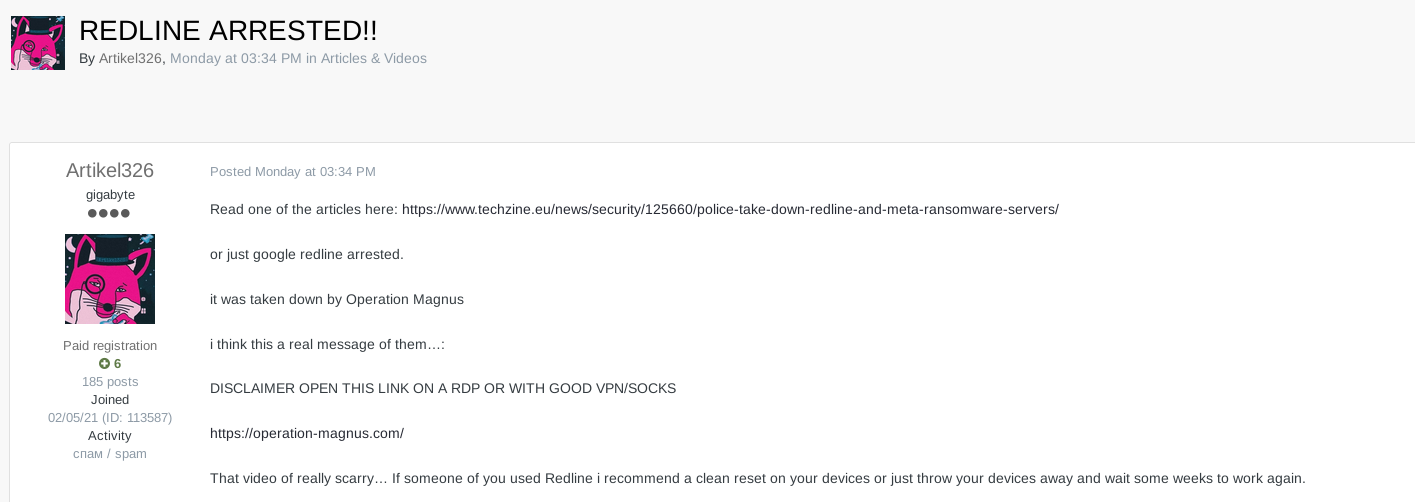The height and width of the screenshot is (502, 1415).
Task: Click the join date 02/05/21 with ID
Action: [x=110, y=418]
